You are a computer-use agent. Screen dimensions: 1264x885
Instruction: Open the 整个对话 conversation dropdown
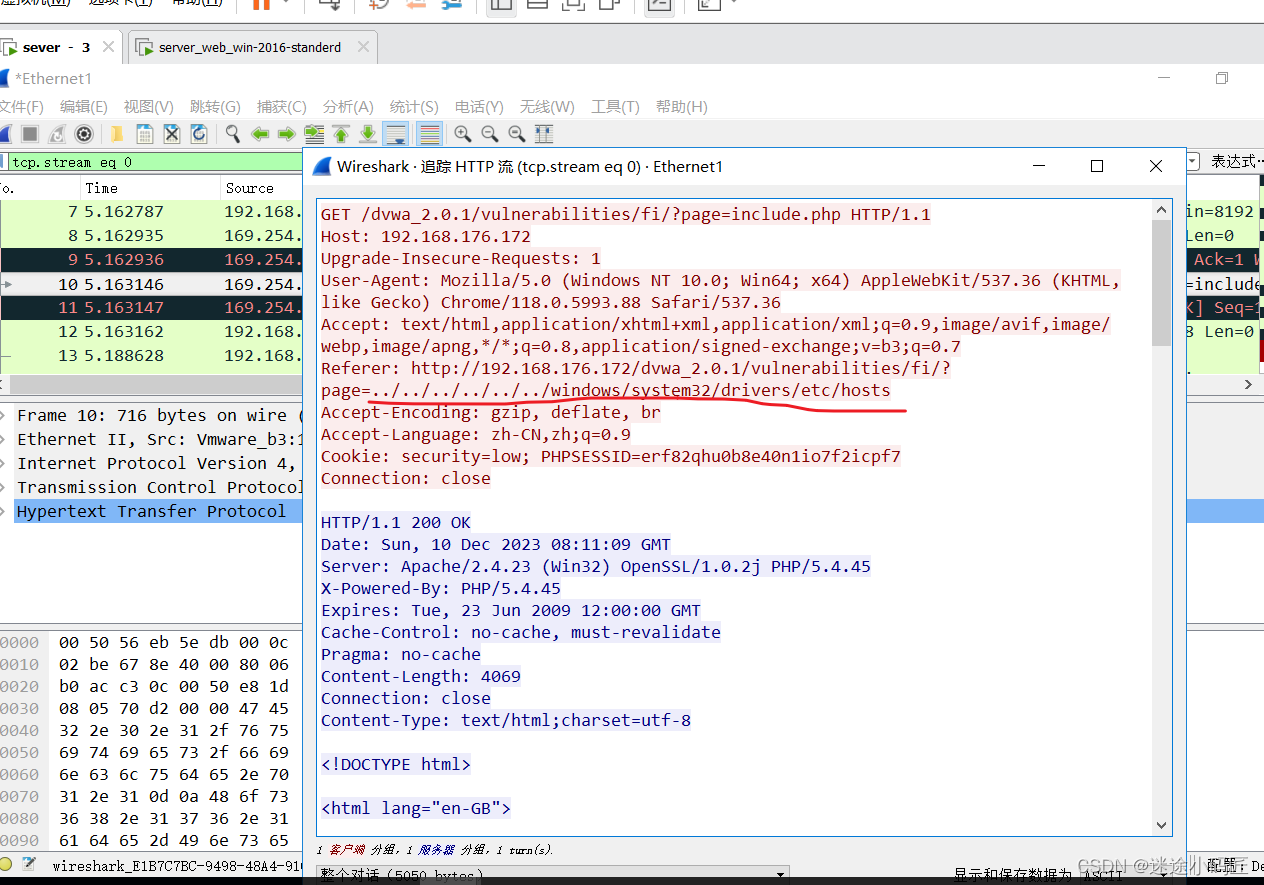(x=552, y=874)
